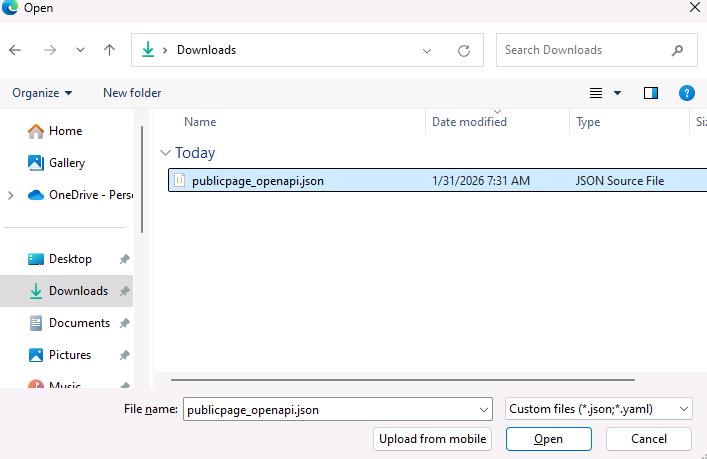The height and width of the screenshot is (459, 707).
Task: Select the publicpage_openapi.json file
Action: pos(437,180)
